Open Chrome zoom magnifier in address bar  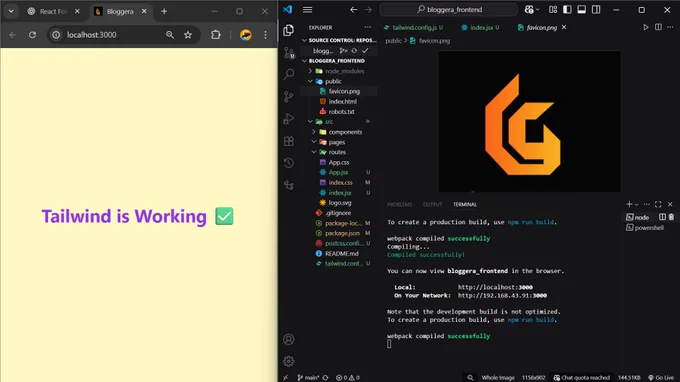pyautogui.click(x=170, y=35)
